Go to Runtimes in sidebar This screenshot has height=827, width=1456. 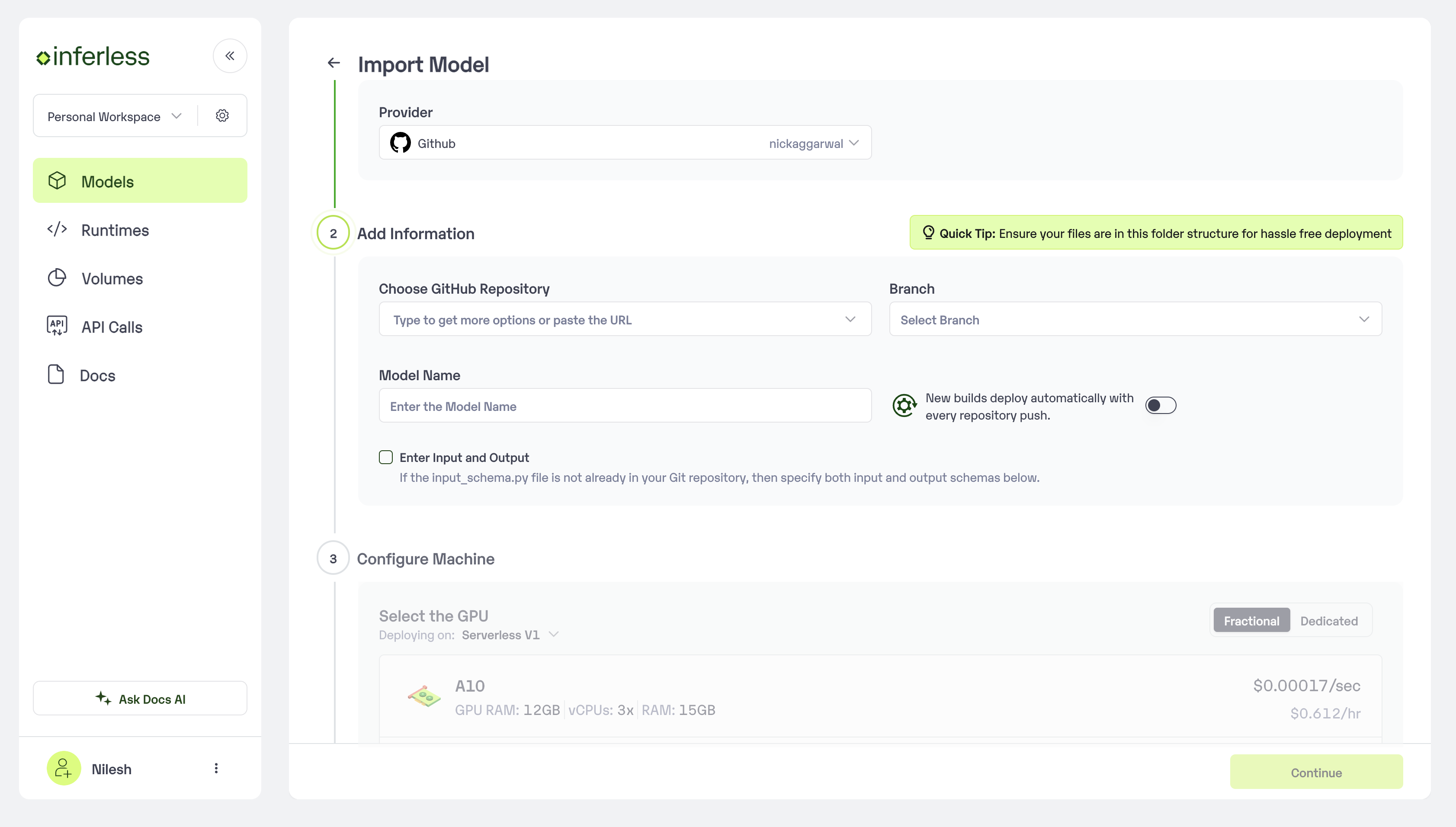[115, 230]
